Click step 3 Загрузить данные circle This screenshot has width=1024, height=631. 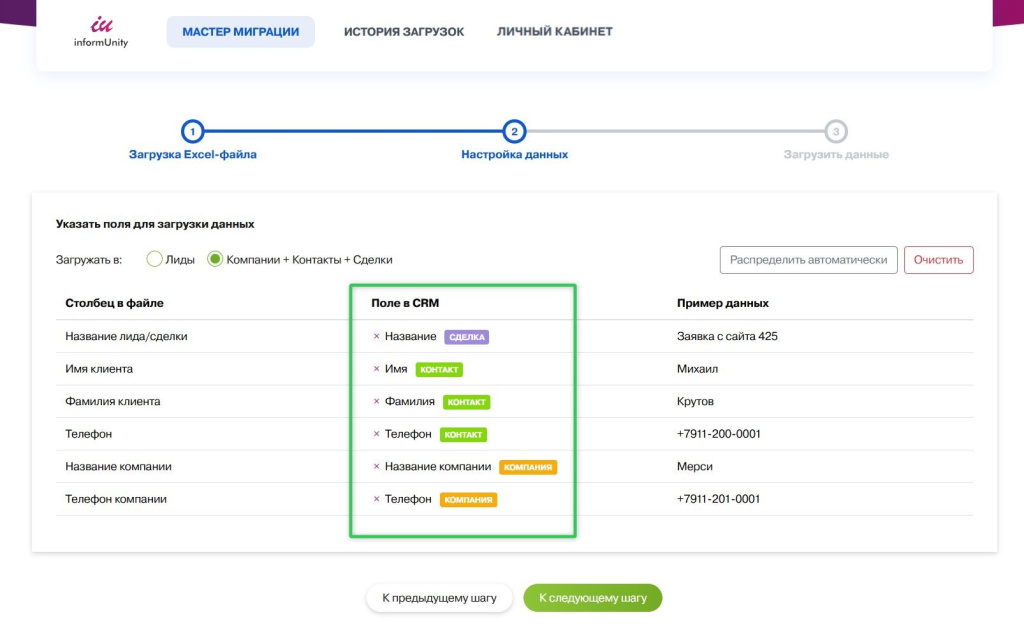pos(836,131)
